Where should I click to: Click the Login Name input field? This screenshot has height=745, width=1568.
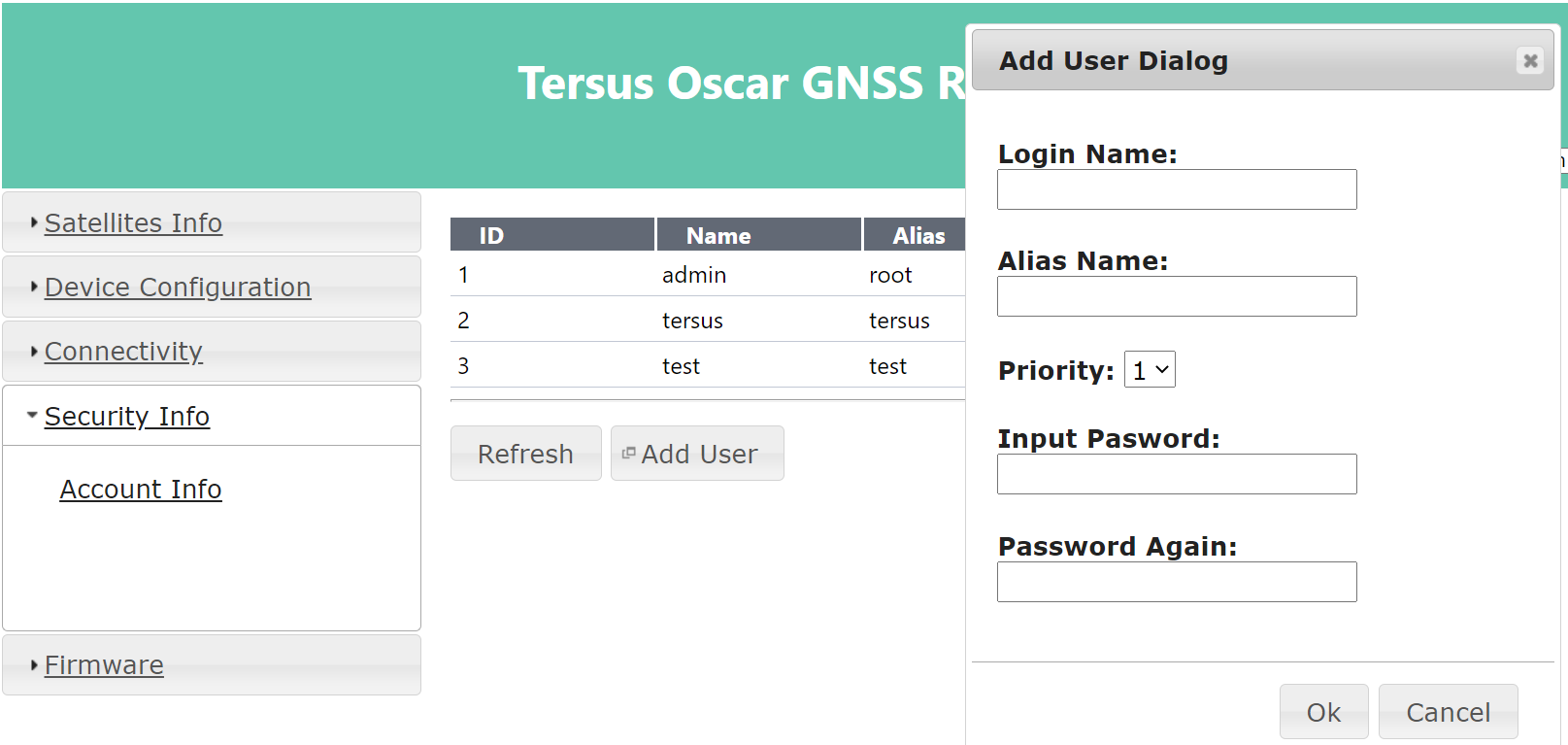(x=1177, y=189)
